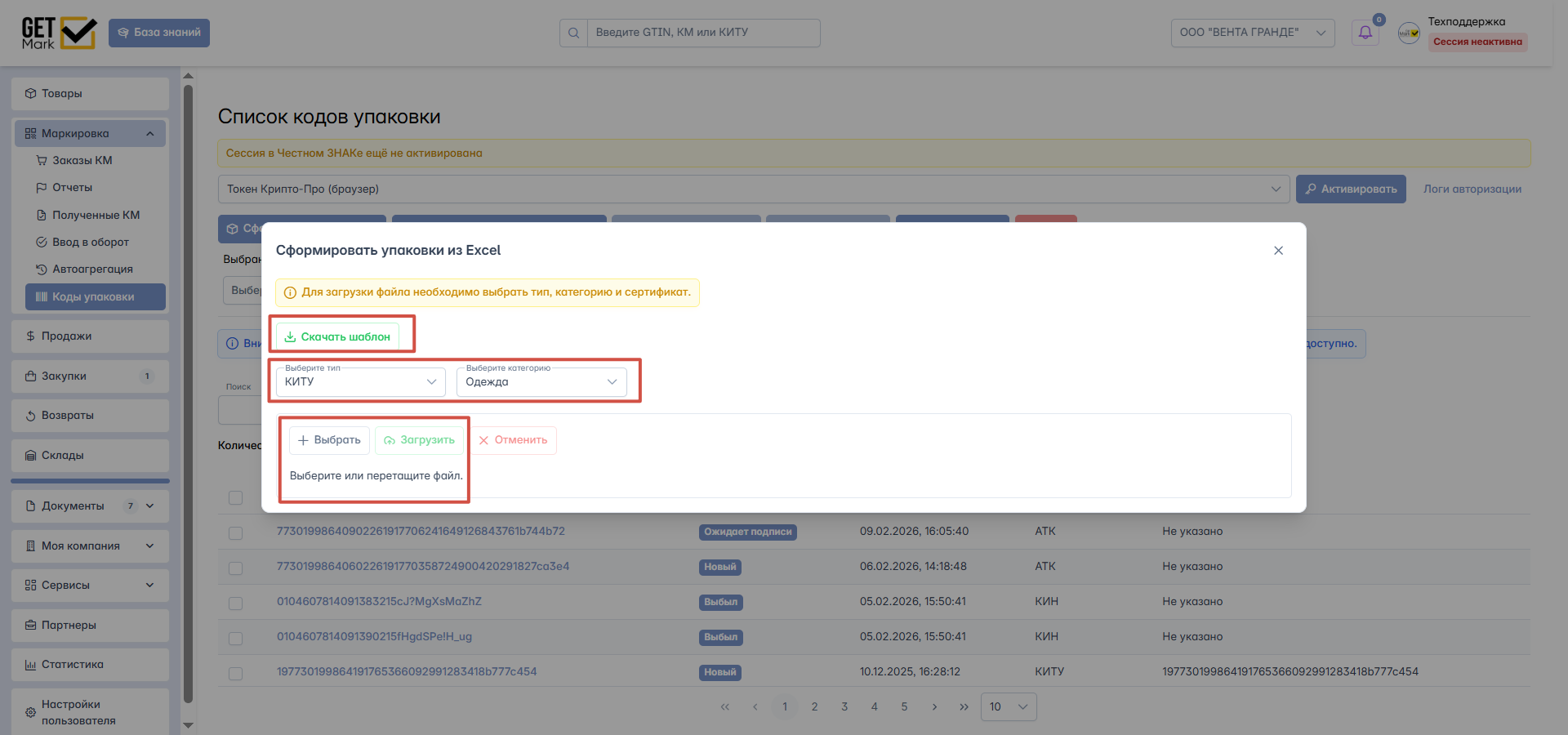The image size is (1568, 735).
Task: Open the Логи авторизации link
Action: click(x=1472, y=189)
